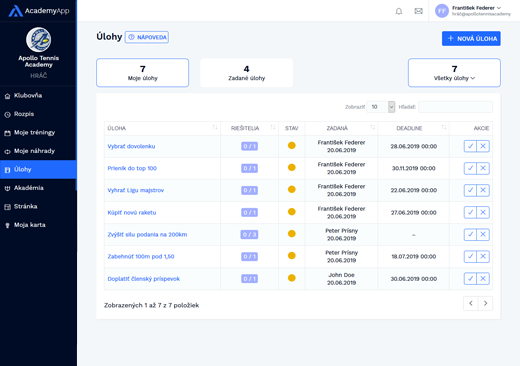Open the notifications bell icon
The image size is (520, 366).
tap(399, 11)
